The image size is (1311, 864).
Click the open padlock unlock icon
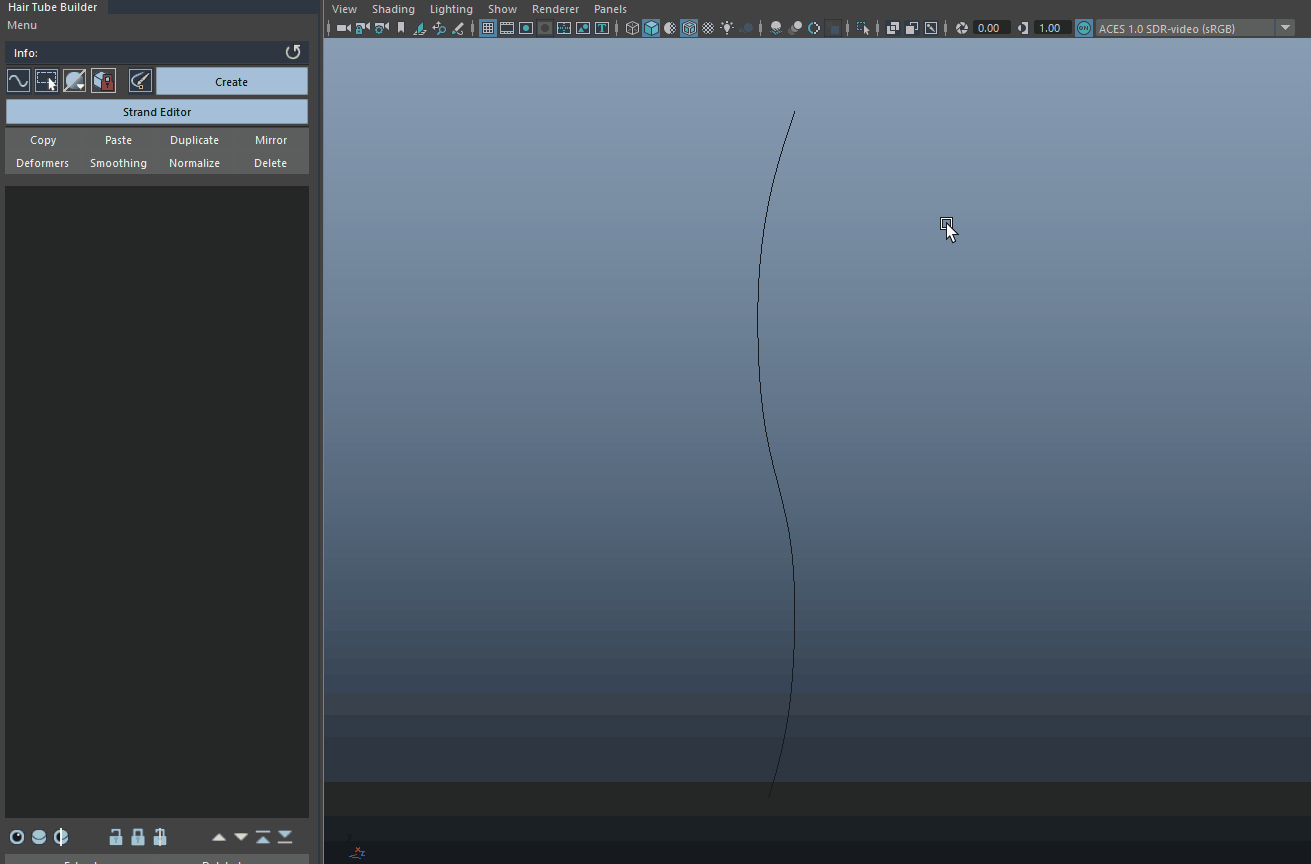coord(116,837)
